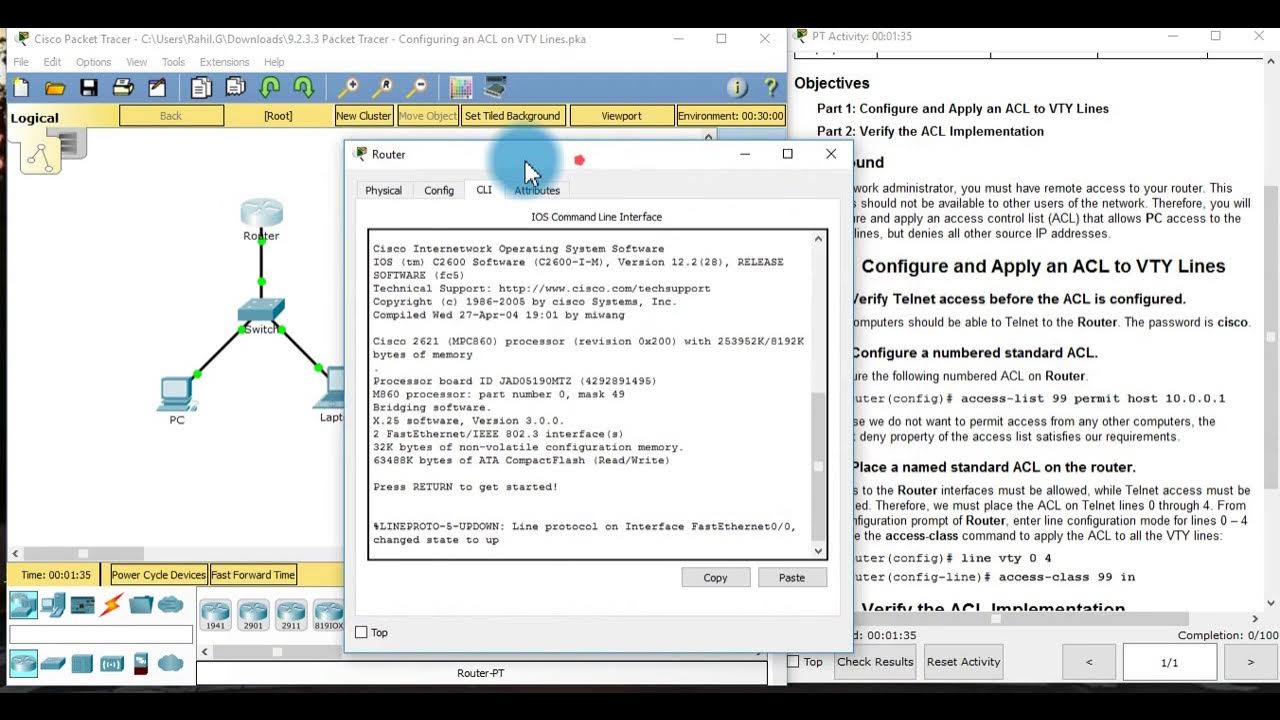This screenshot has width=1280, height=720.
Task: Click the Reset Activity button
Action: [964, 661]
